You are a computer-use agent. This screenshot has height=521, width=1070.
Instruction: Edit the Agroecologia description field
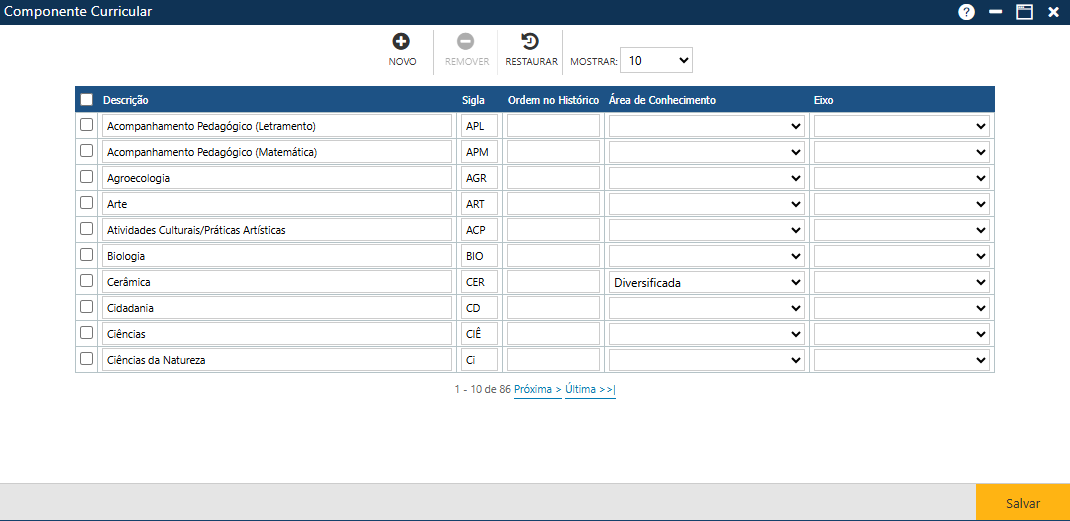coord(277,178)
